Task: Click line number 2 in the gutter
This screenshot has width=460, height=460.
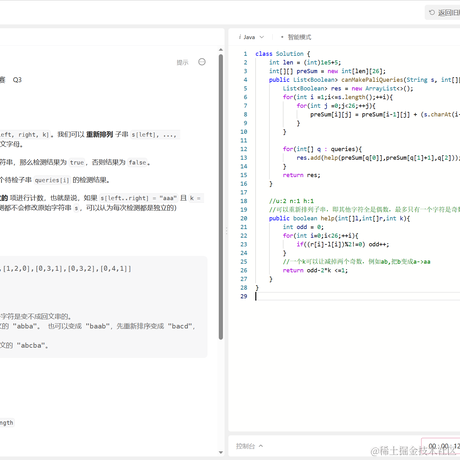Action: (x=245, y=62)
